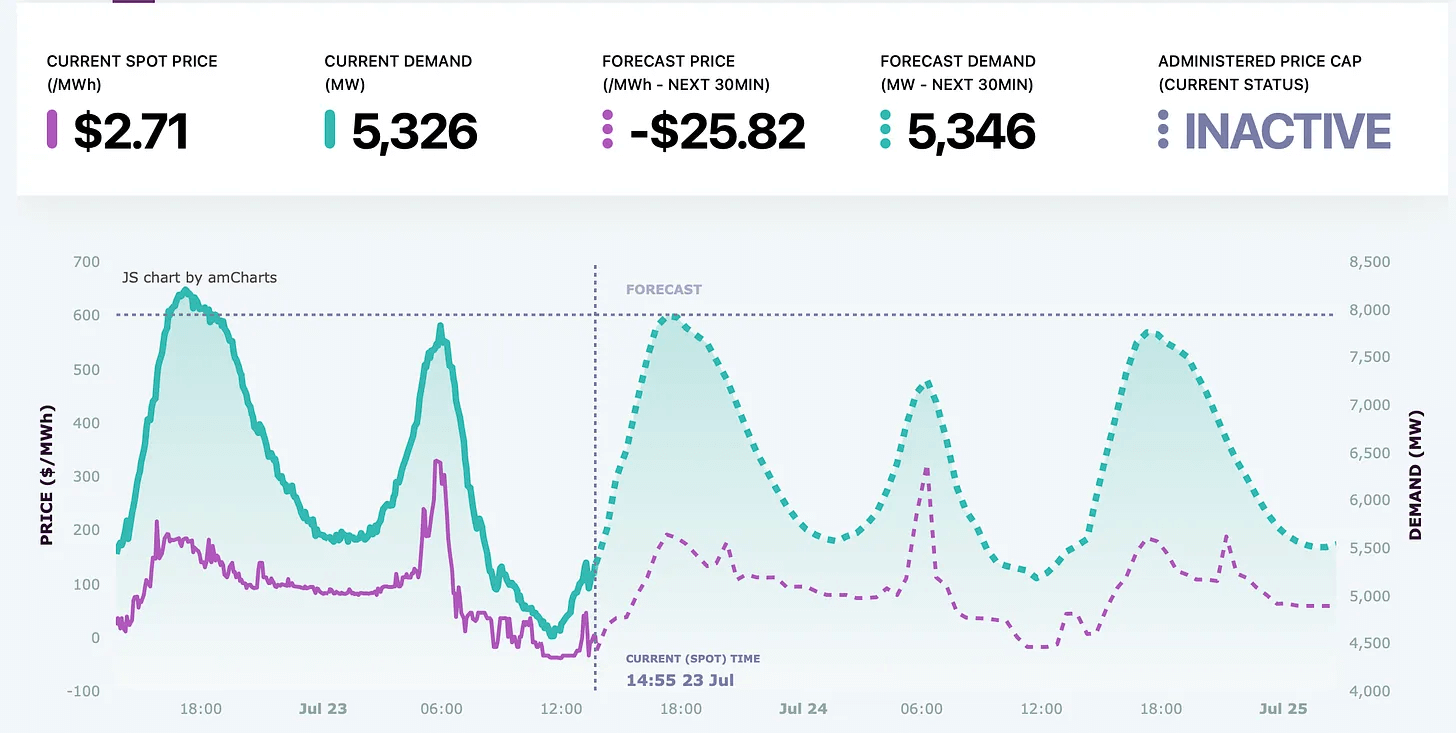The width and height of the screenshot is (1456, 733).
Task: Click the purple dotted marker beside -$25.82
Action: pos(608,131)
